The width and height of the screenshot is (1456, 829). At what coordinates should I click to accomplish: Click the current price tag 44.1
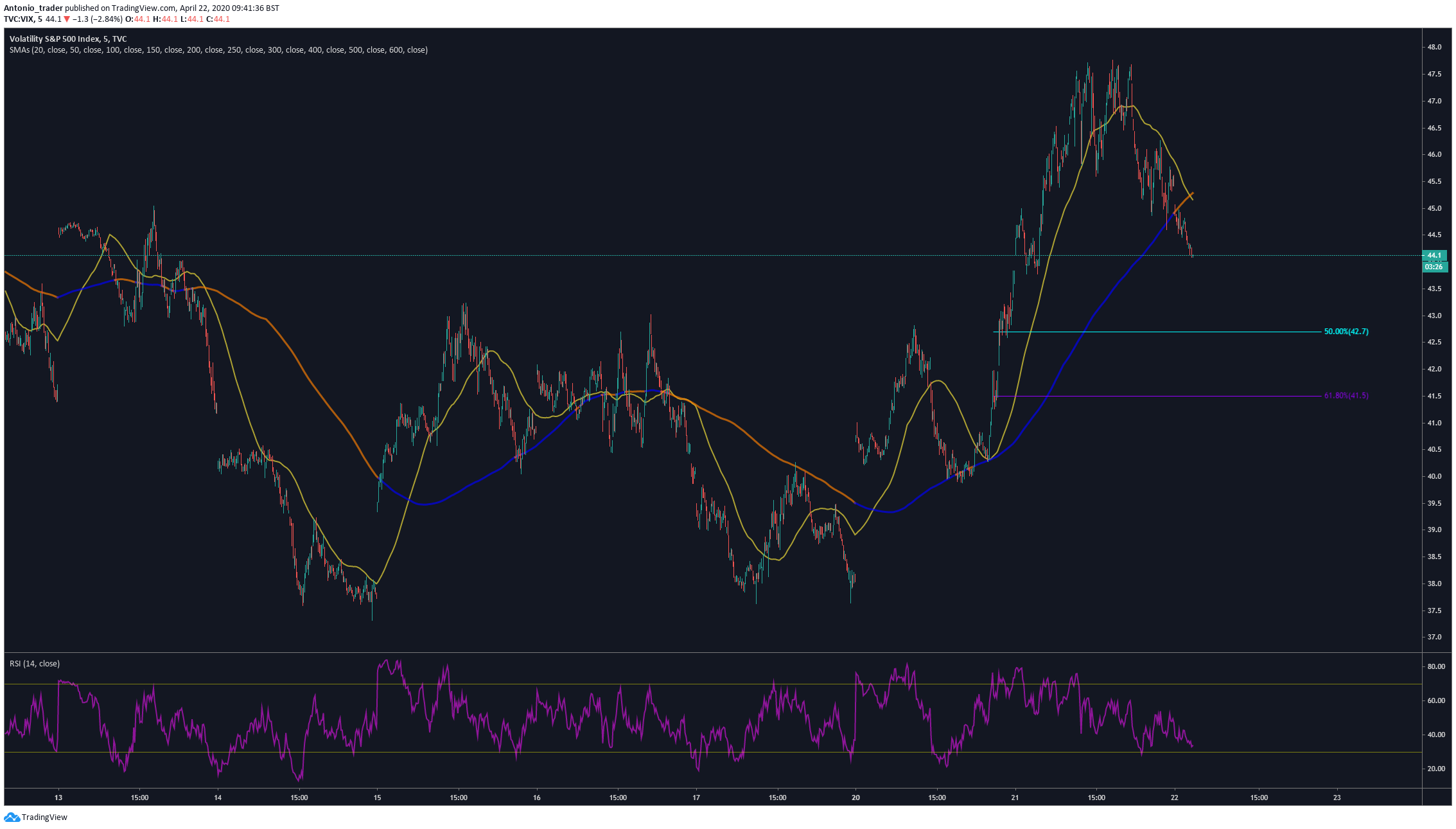click(1435, 255)
